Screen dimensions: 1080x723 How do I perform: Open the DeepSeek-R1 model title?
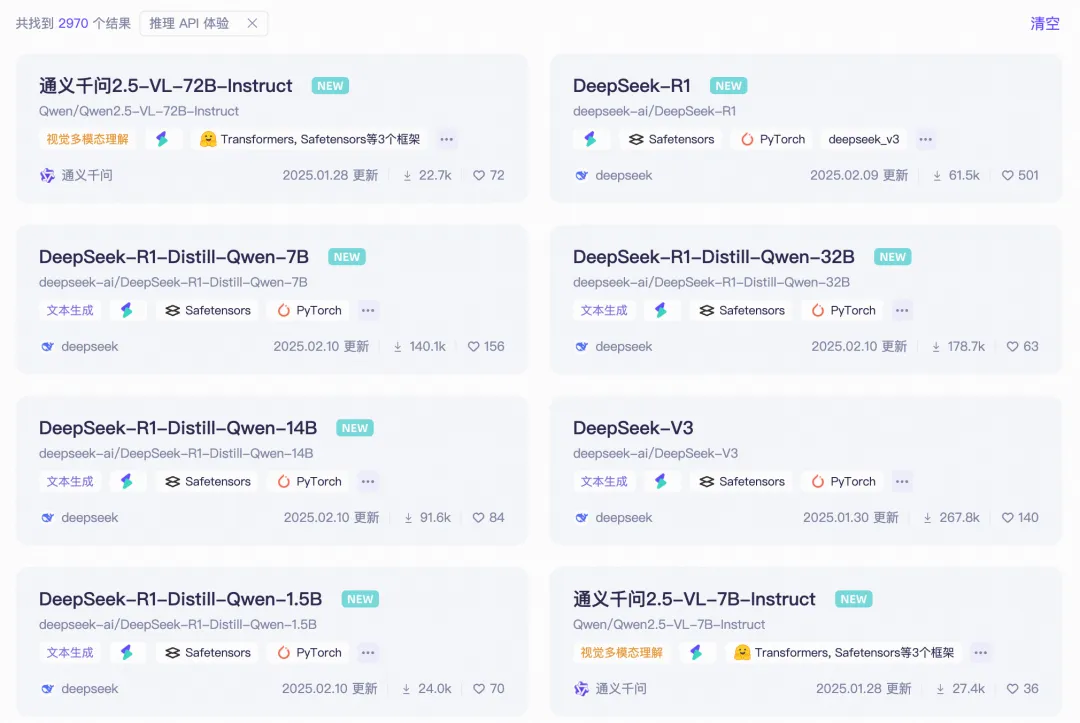click(x=632, y=85)
